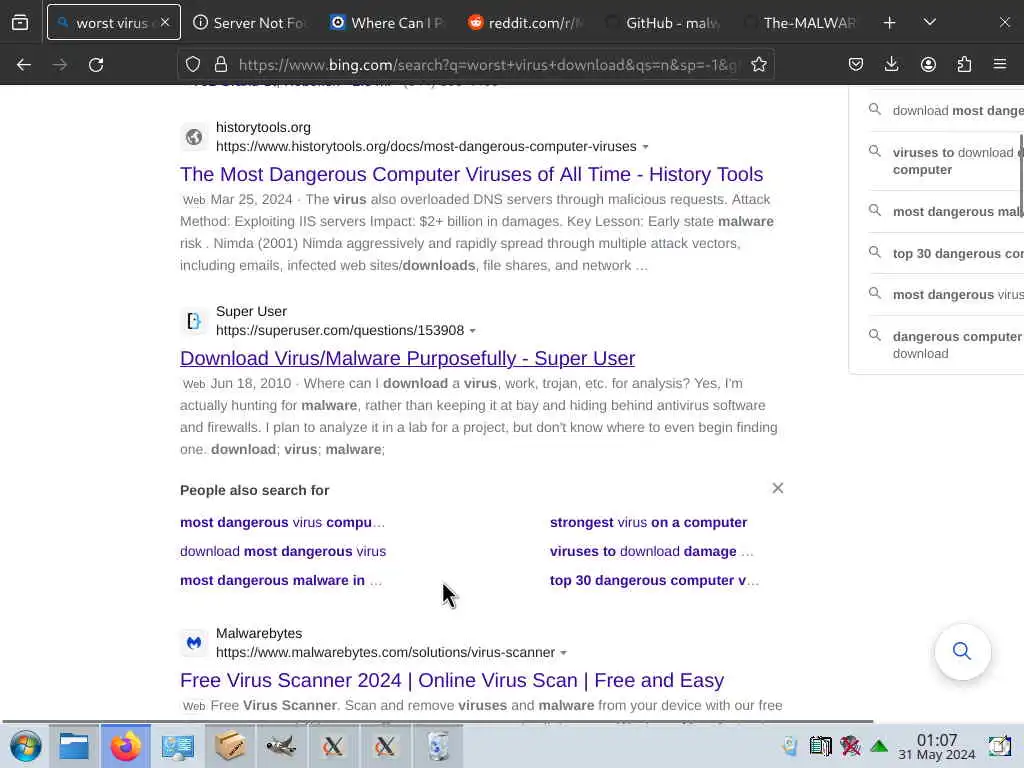The height and width of the screenshot is (768, 1024).
Task: Open the trash bin taskbar icon
Action: pyautogui.click(x=438, y=746)
